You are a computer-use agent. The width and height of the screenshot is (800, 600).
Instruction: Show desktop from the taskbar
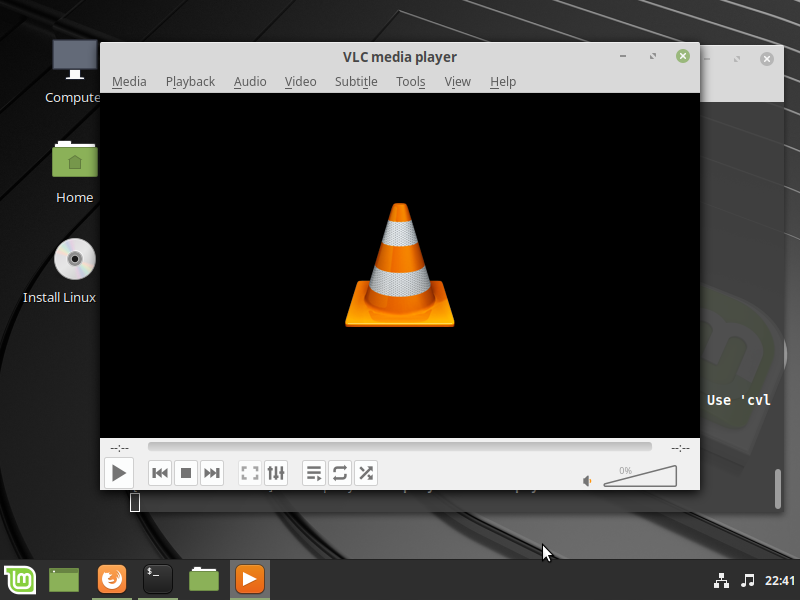pos(64,580)
